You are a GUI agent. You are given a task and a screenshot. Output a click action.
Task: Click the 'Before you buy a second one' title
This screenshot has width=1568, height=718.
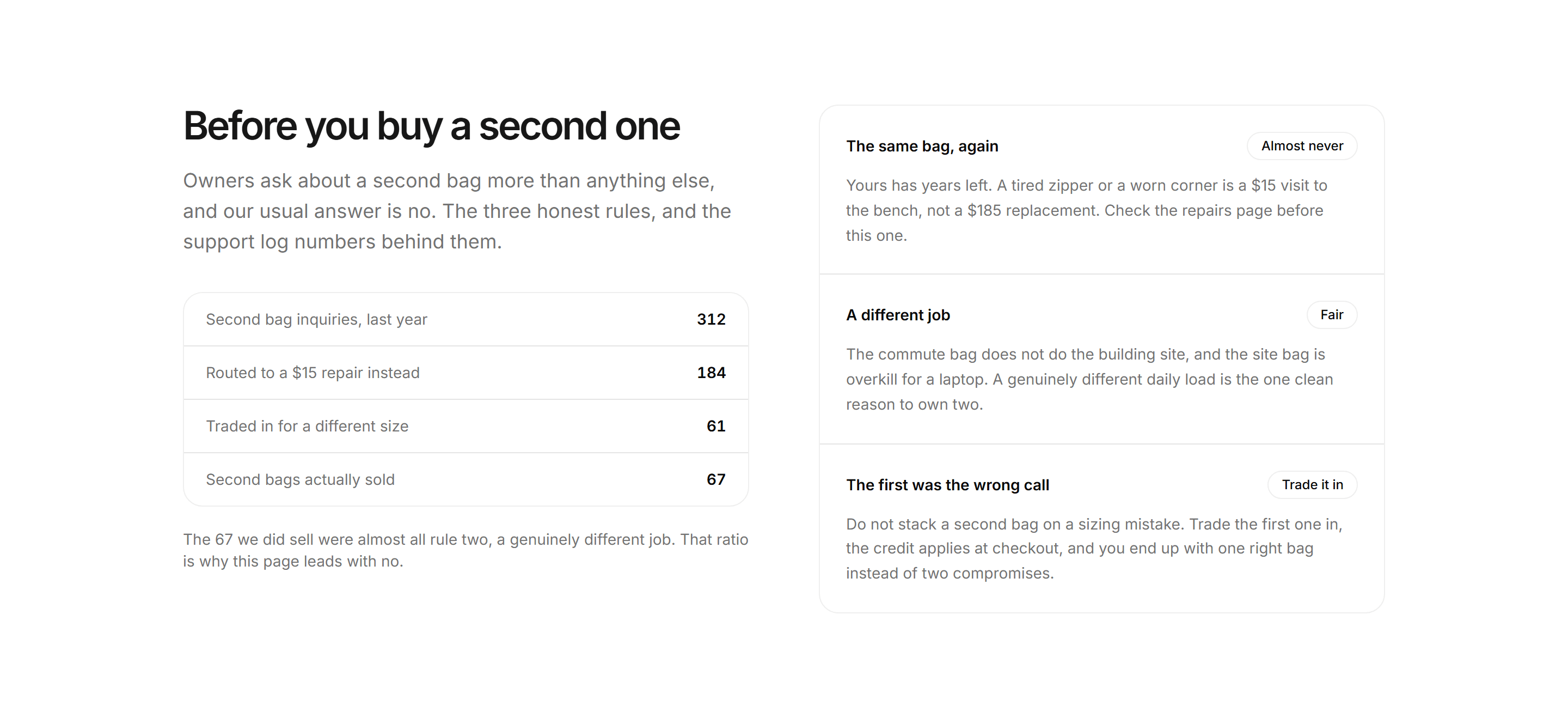(x=432, y=126)
